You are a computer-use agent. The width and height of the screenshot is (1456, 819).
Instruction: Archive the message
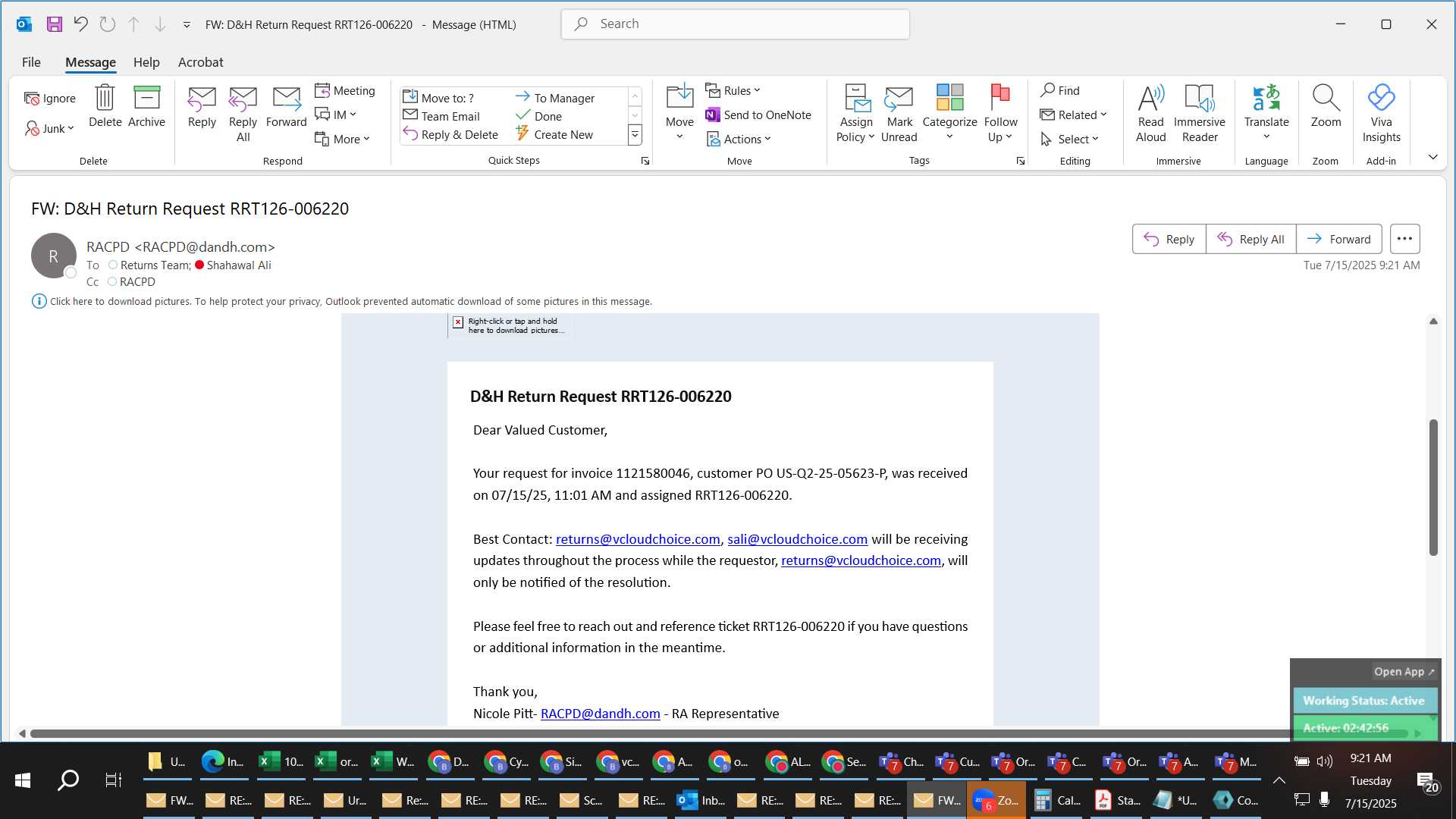click(146, 106)
